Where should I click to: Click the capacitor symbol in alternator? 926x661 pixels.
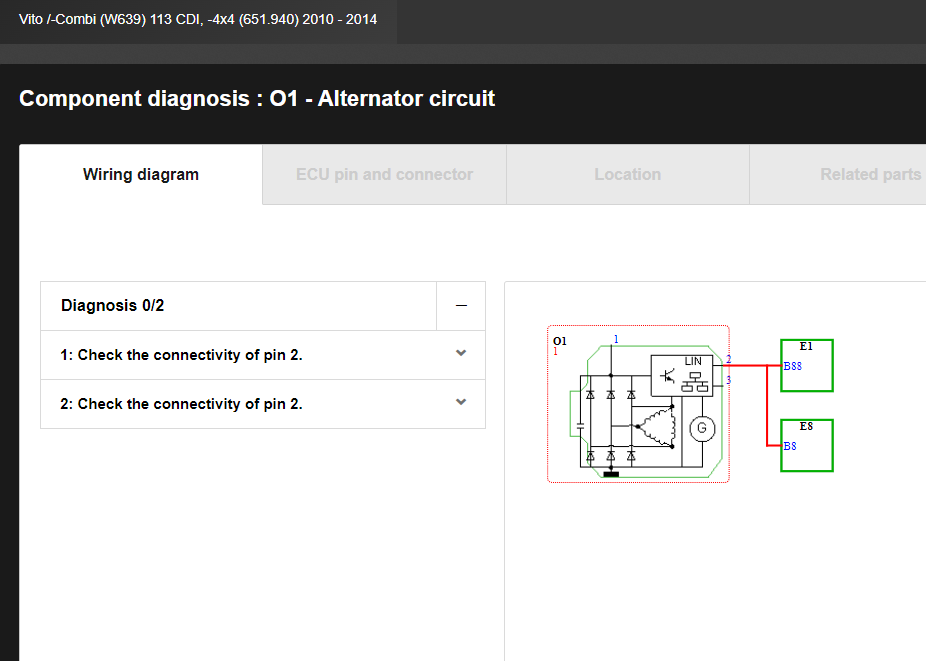coord(581,427)
